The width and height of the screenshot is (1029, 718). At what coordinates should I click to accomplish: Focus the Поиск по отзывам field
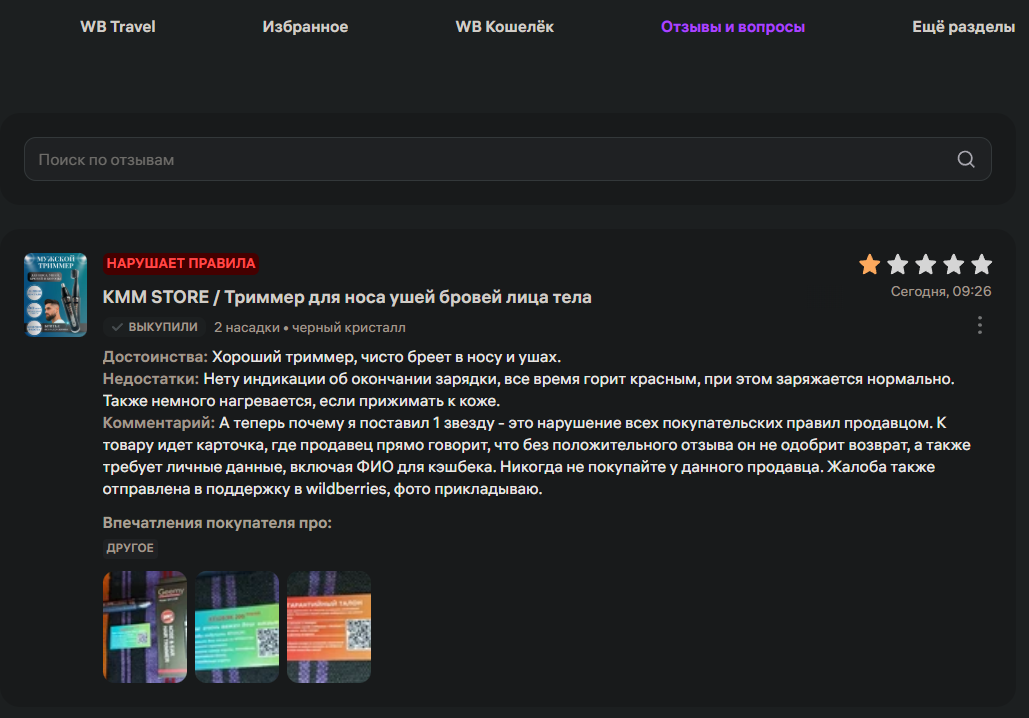[x=507, y=159]
